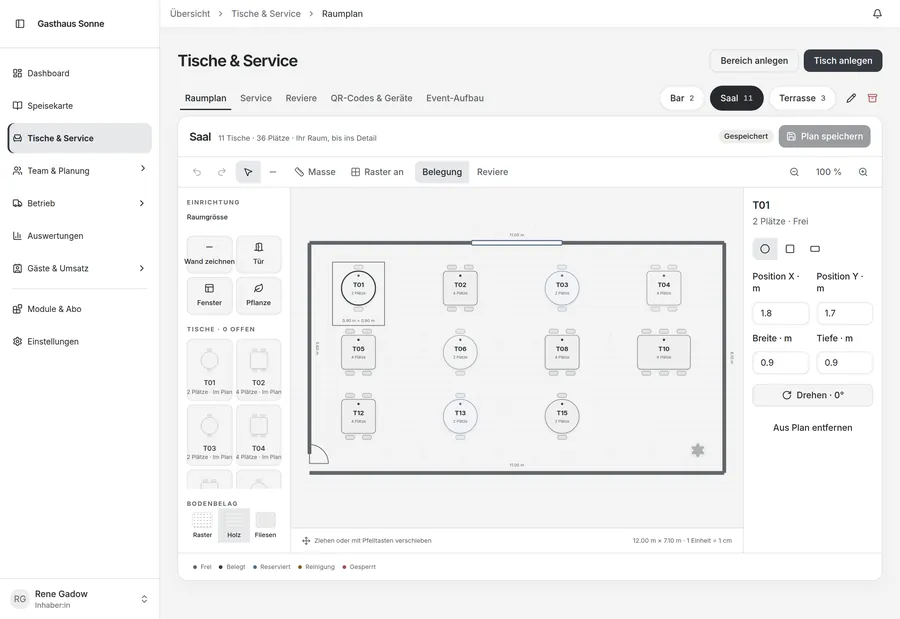Screen dimensions: 900x619
Task: Switch view to Belegung
Action: pos(442,172)
